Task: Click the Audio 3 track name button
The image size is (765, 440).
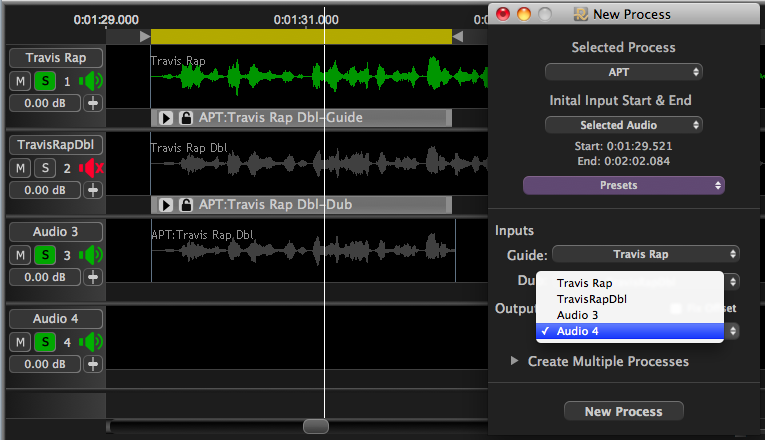Action: 55,232
